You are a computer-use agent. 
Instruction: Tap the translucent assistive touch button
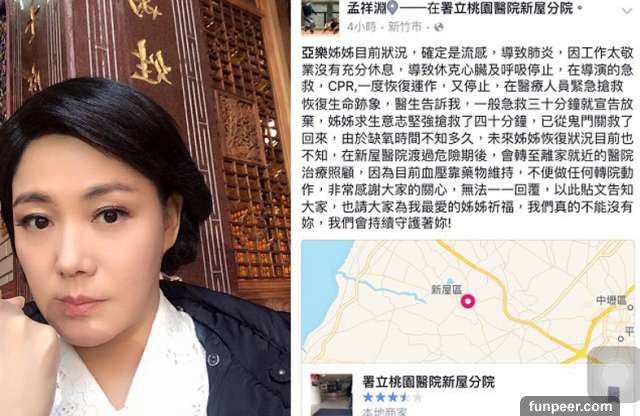point(613,375)
